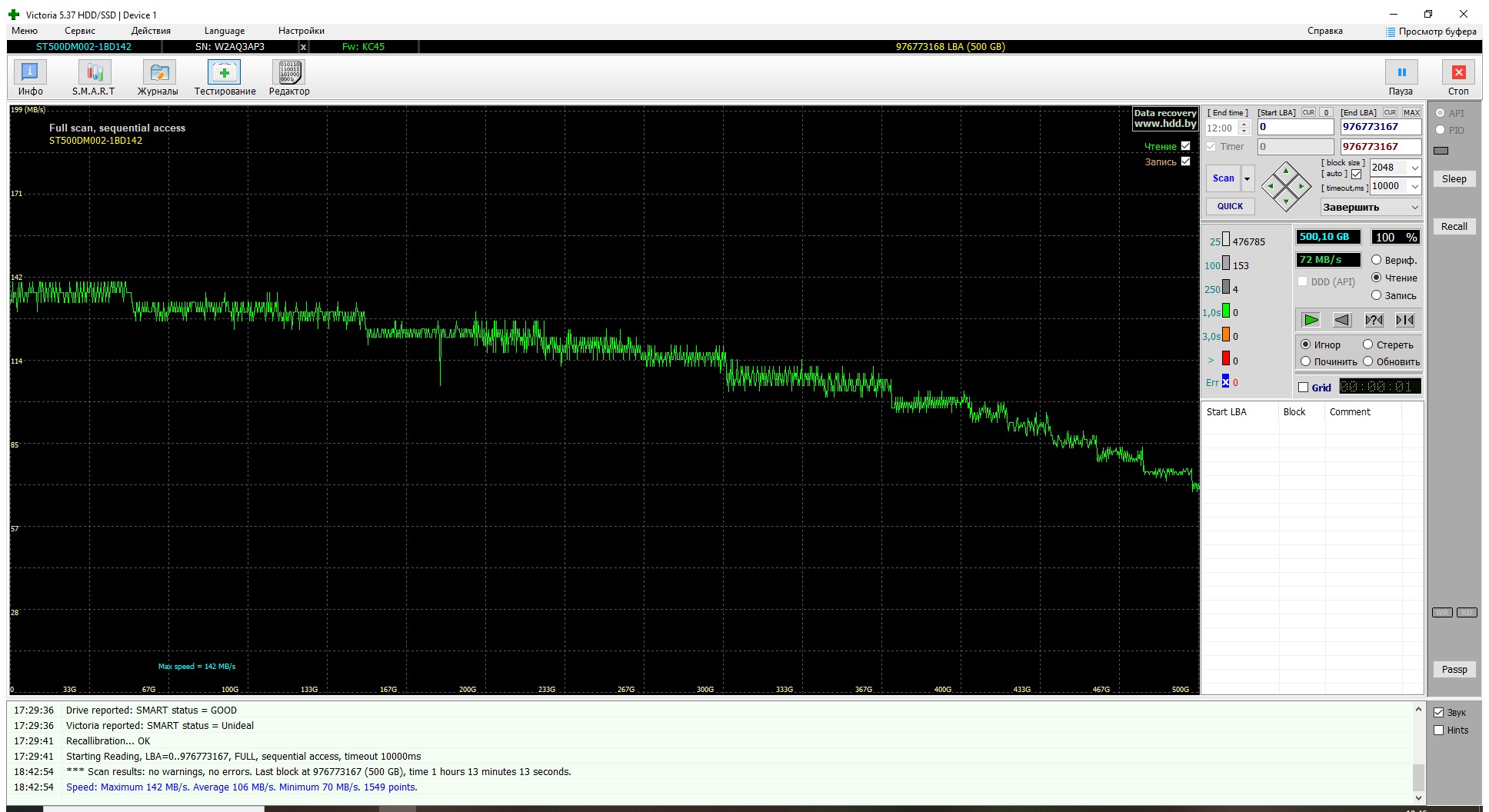
Task: Open the Меню menu
Action: tap(25, 31)
